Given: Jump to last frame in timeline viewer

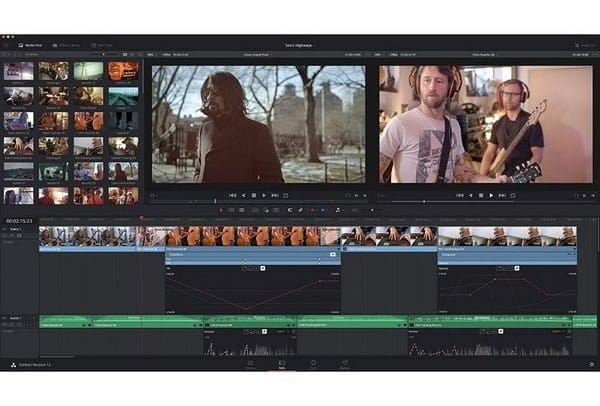Looking at the screenshot, I should 502,196.
